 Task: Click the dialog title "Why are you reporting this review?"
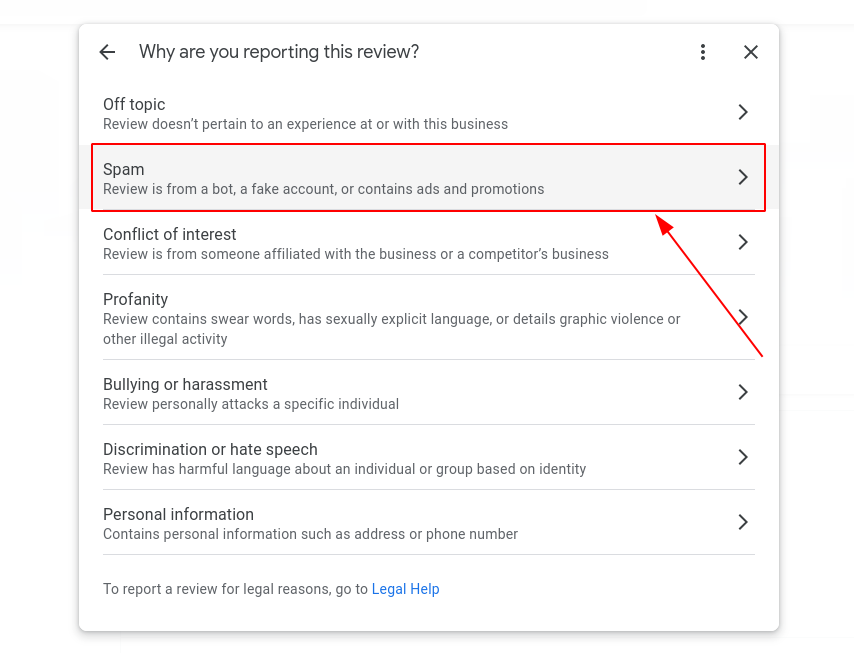[279, 52]
